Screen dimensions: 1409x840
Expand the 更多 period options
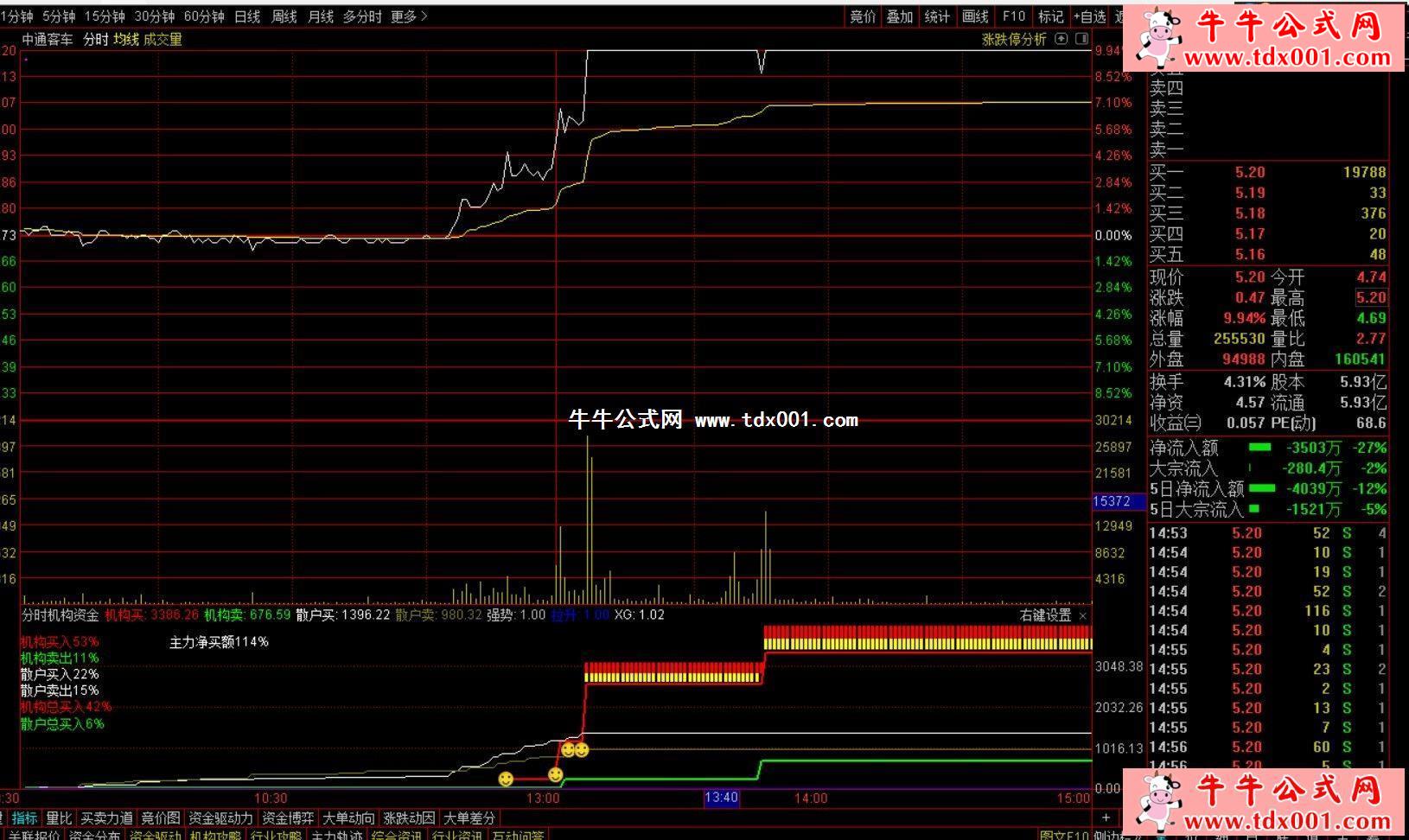(x=408, y=16)
